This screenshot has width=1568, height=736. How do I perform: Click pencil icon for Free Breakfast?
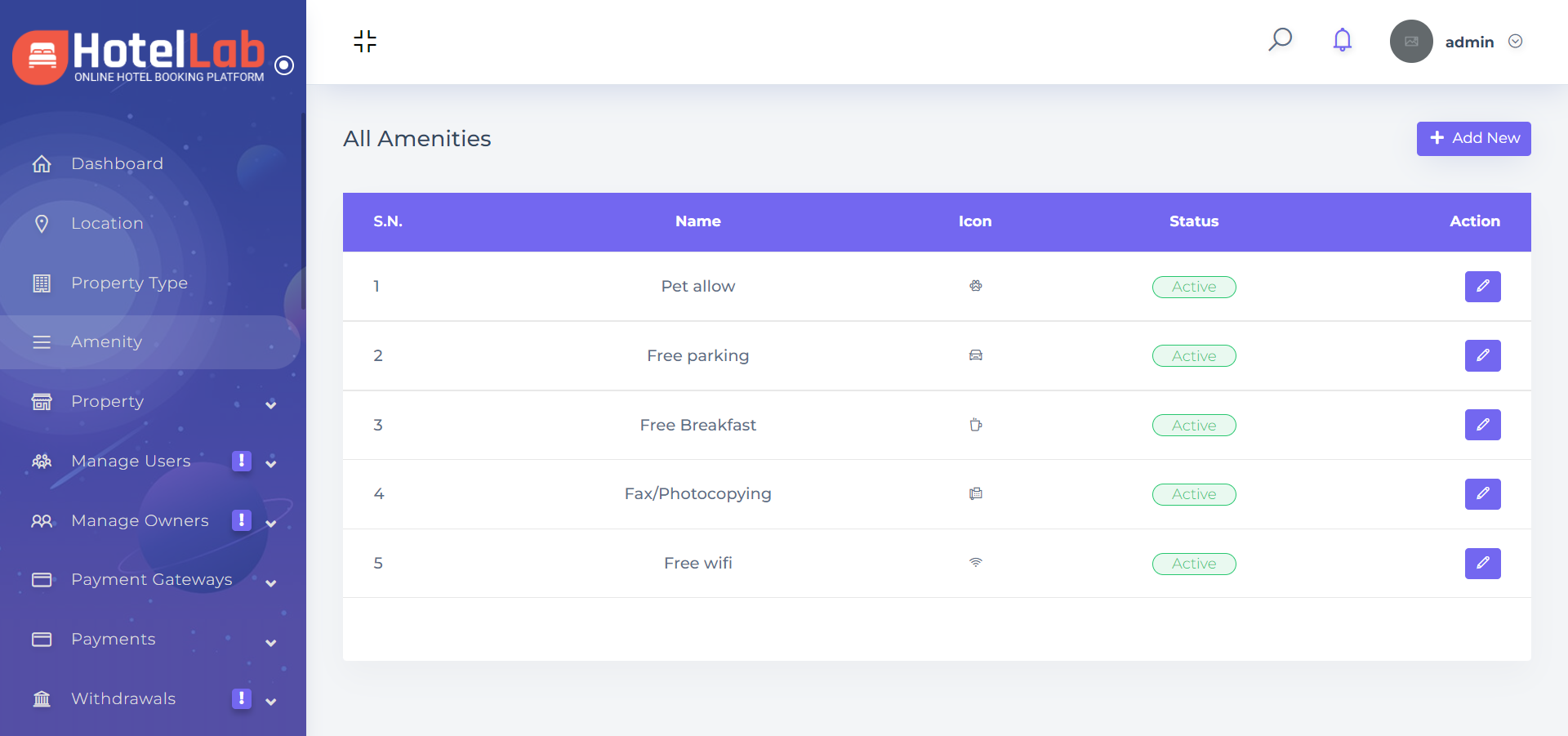tap(1482, 425)
